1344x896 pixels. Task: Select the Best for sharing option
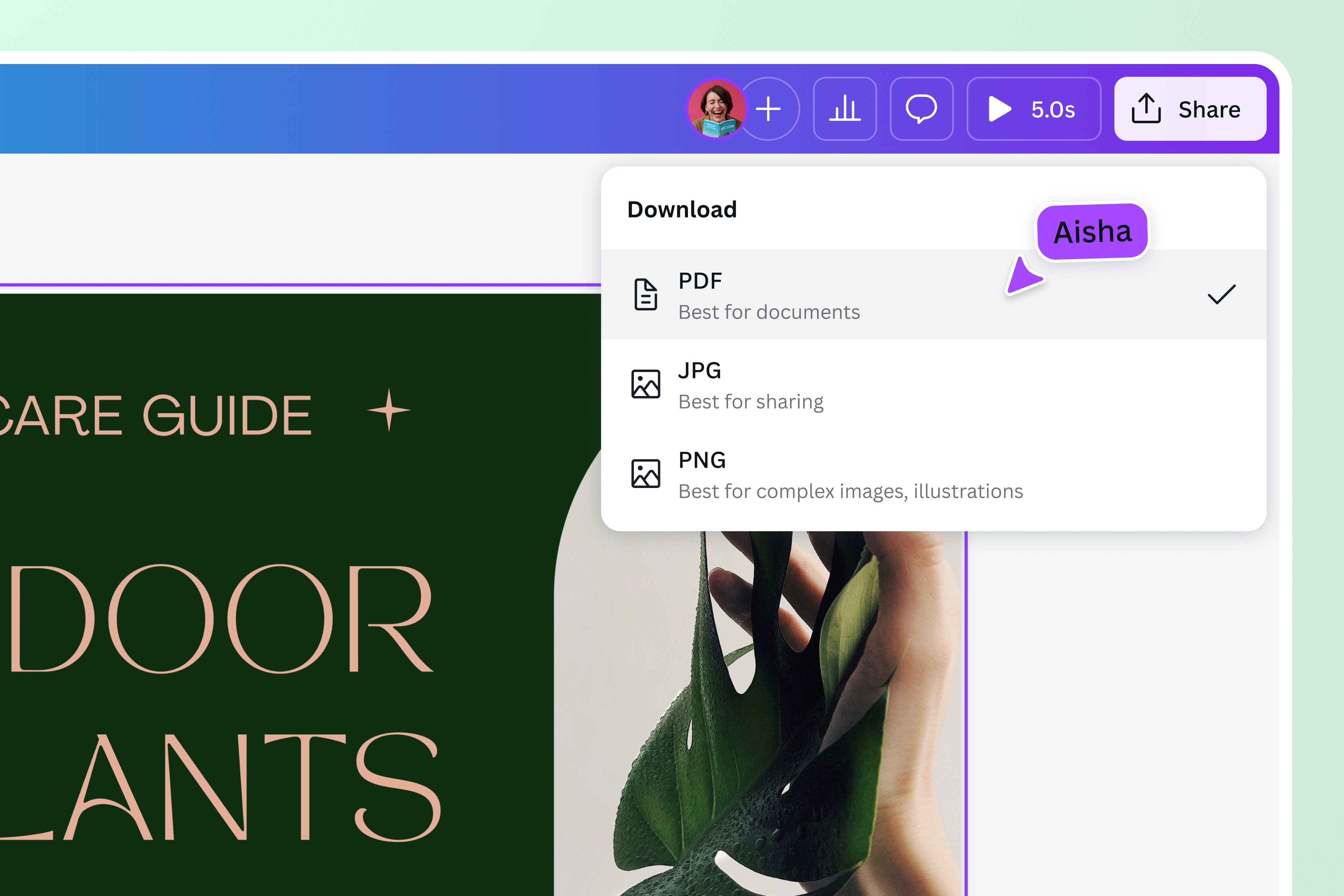[x=750, y=401]
